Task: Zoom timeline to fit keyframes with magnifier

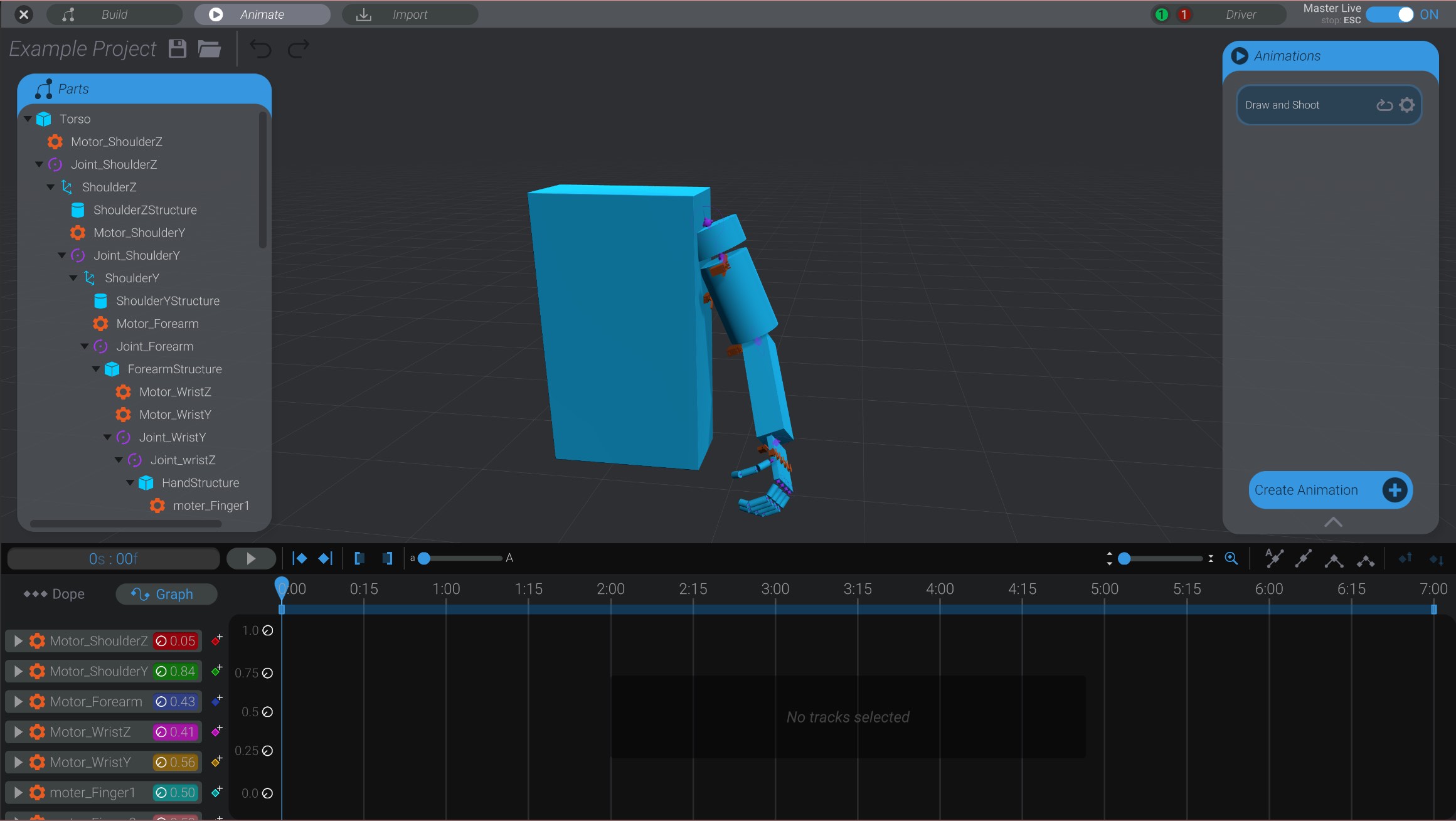Action: coord(1231,558)
